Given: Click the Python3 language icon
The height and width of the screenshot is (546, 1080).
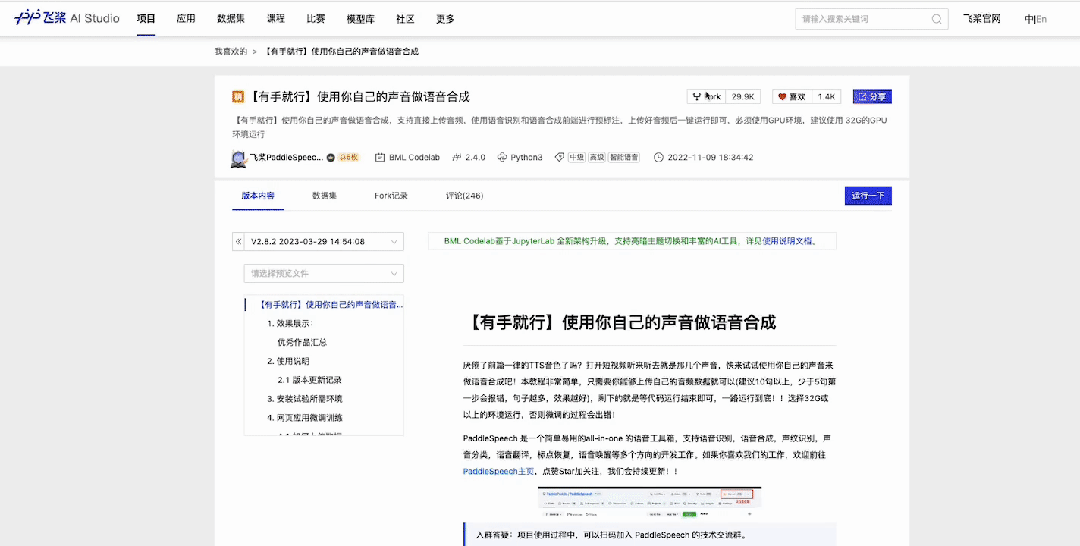Looking at the screenshot, I should tap(502, 158).
